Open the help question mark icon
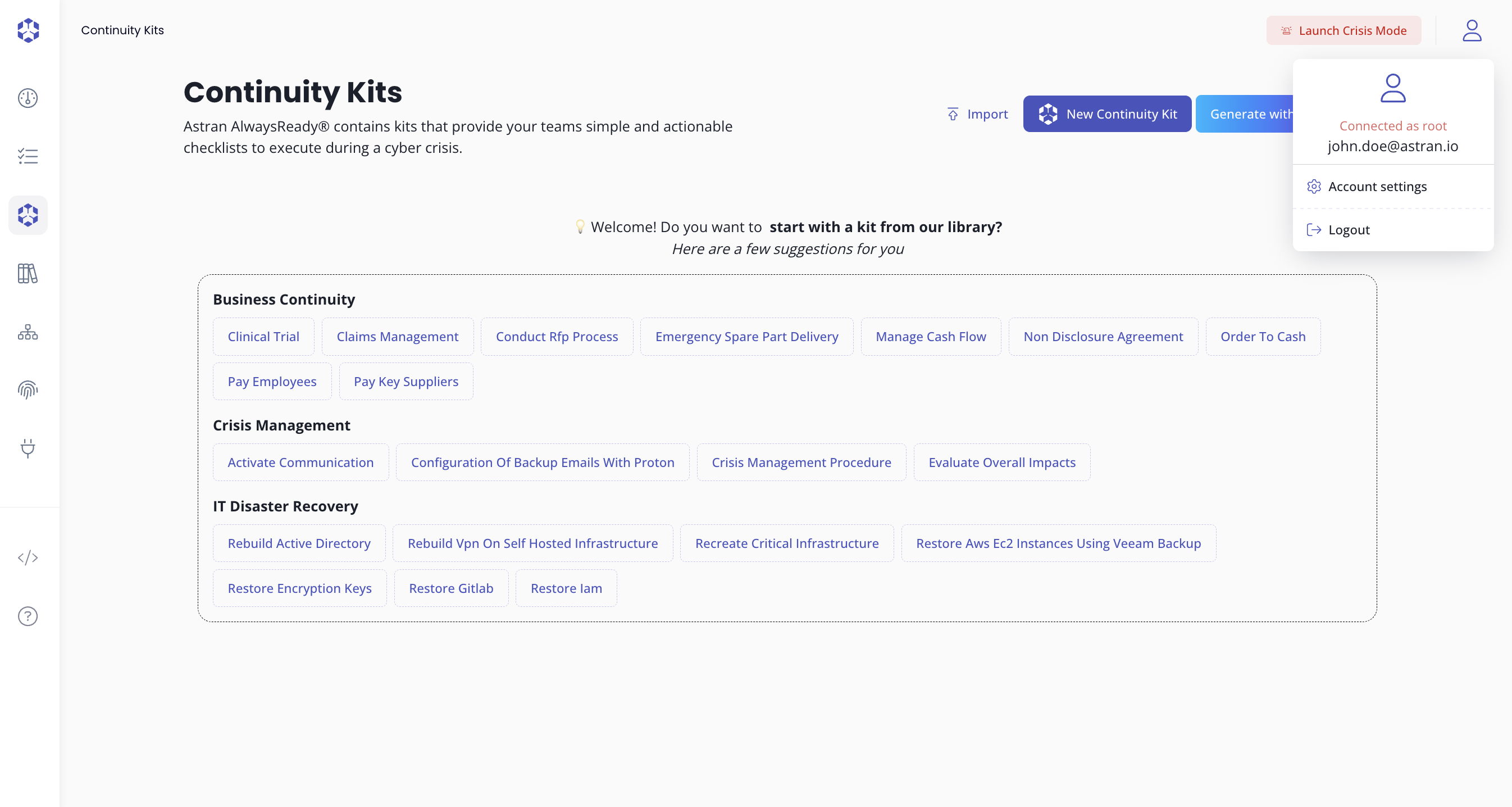Image resolution: width=1512 pixels, height=807 pixels. tap(28, 616)
